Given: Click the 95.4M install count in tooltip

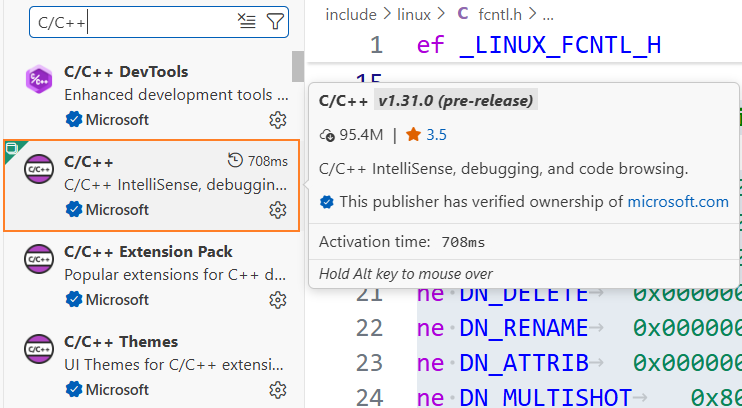Looking at the screenshot, I should point(352,135).
